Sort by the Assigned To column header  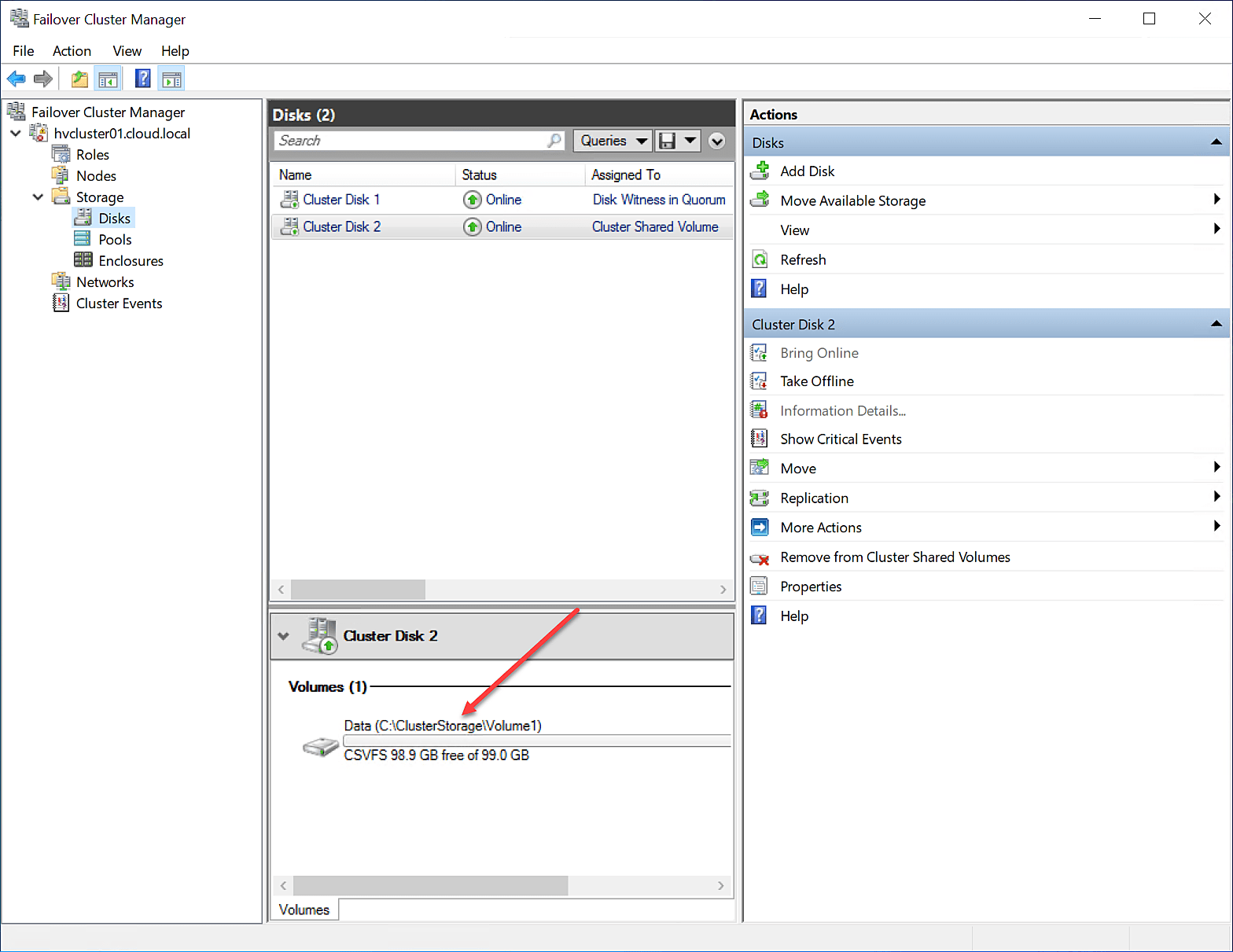[x=660, y=175]
